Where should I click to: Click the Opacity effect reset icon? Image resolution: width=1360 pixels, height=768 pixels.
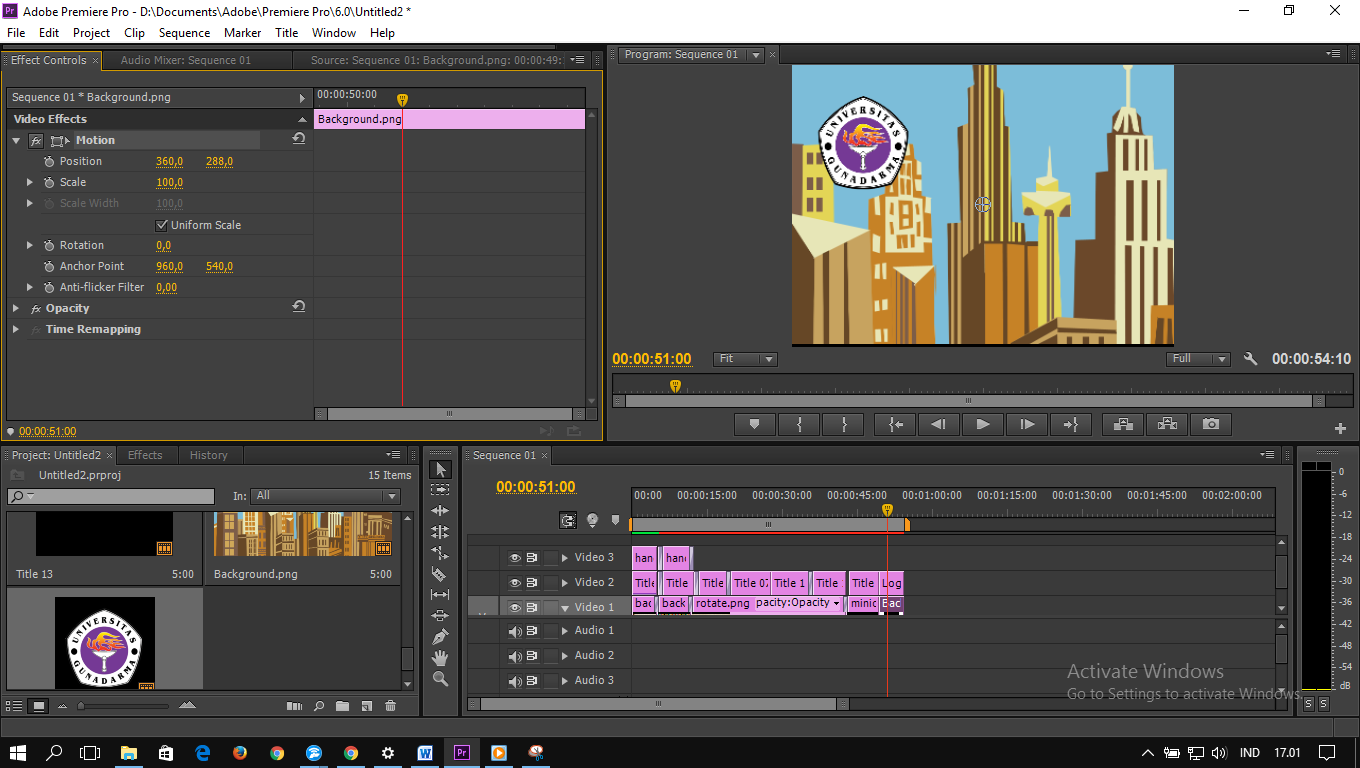coord(298,308)
